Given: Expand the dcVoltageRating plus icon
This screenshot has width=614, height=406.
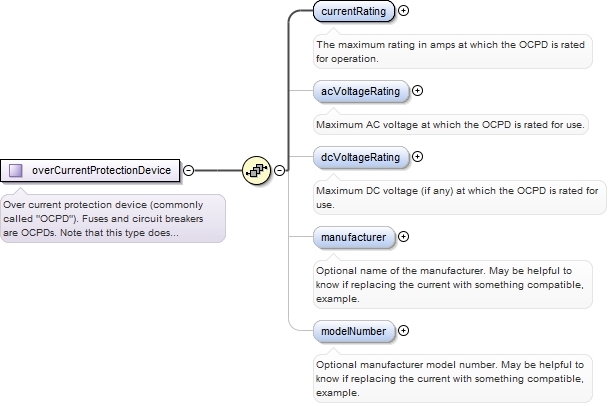Looking at the screenshot, I should coord(417,157).
